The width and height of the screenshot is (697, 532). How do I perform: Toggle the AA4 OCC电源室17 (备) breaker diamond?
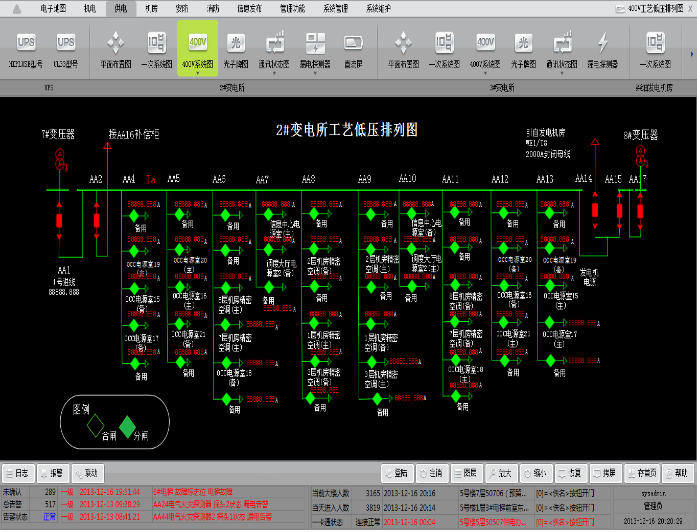click(x=134, y=326)
